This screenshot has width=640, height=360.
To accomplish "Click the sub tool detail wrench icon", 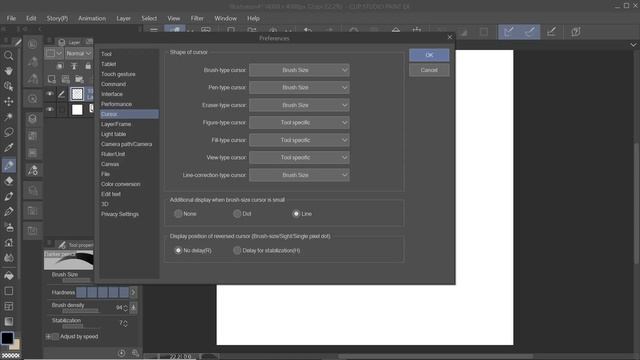I will click(136, 353).
